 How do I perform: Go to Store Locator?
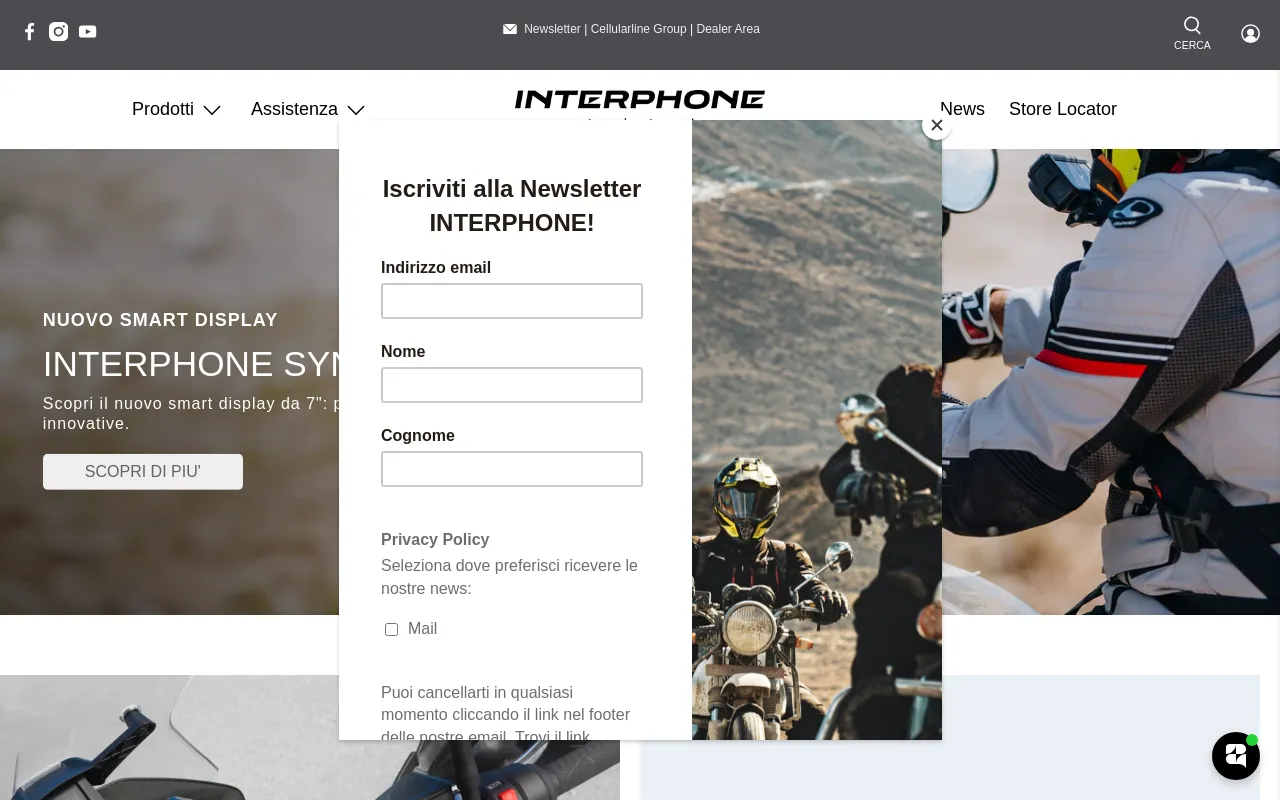point(1063,109)
